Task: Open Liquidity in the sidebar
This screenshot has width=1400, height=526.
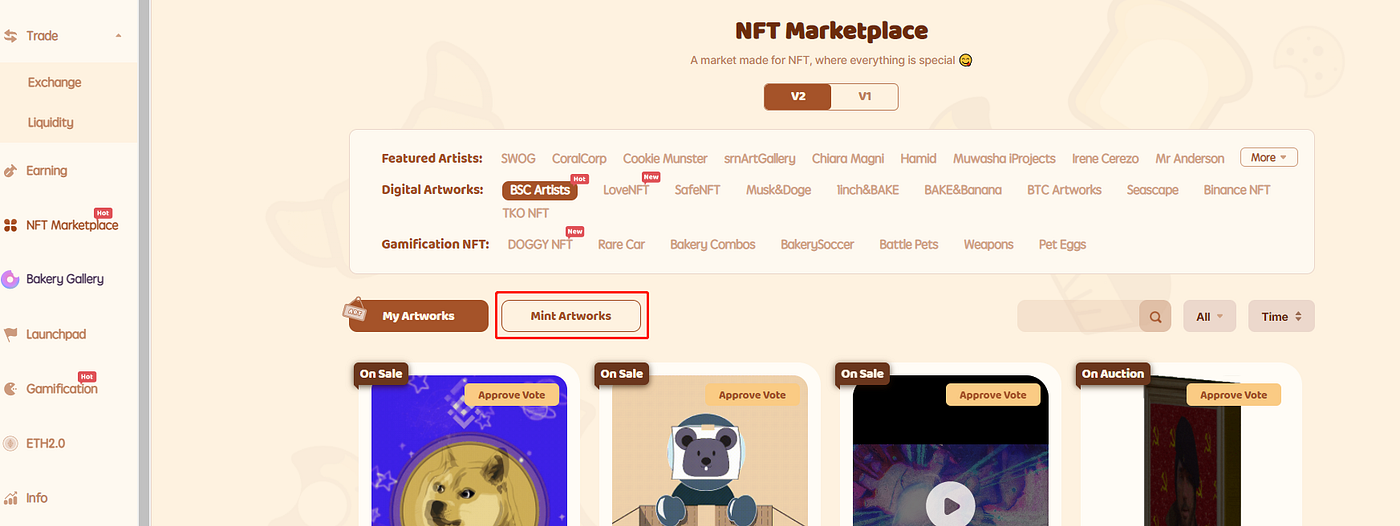Action: pos(51,122)
